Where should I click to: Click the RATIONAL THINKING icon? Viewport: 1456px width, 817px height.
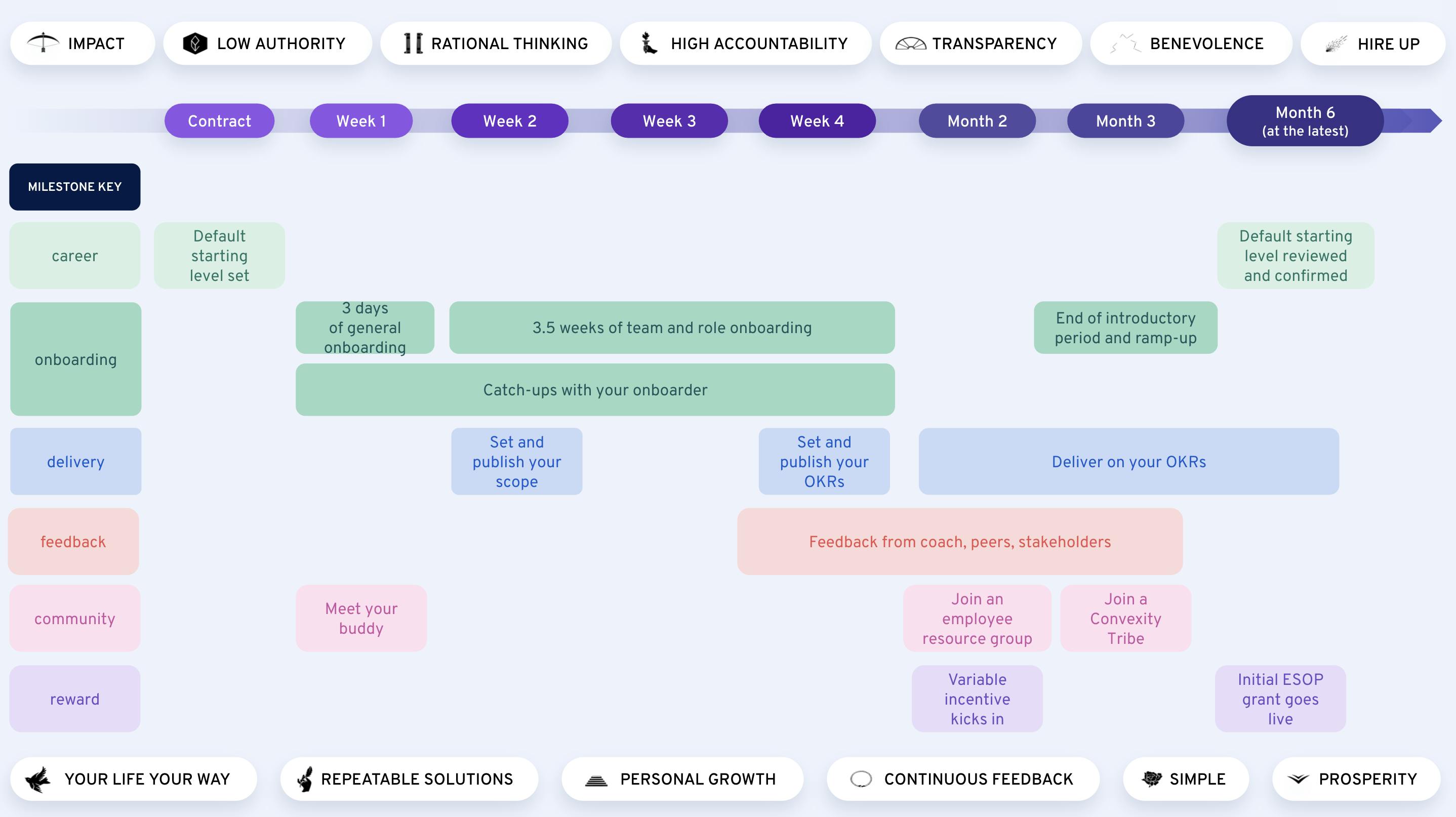pyautogui.click(x=410, y=43)
